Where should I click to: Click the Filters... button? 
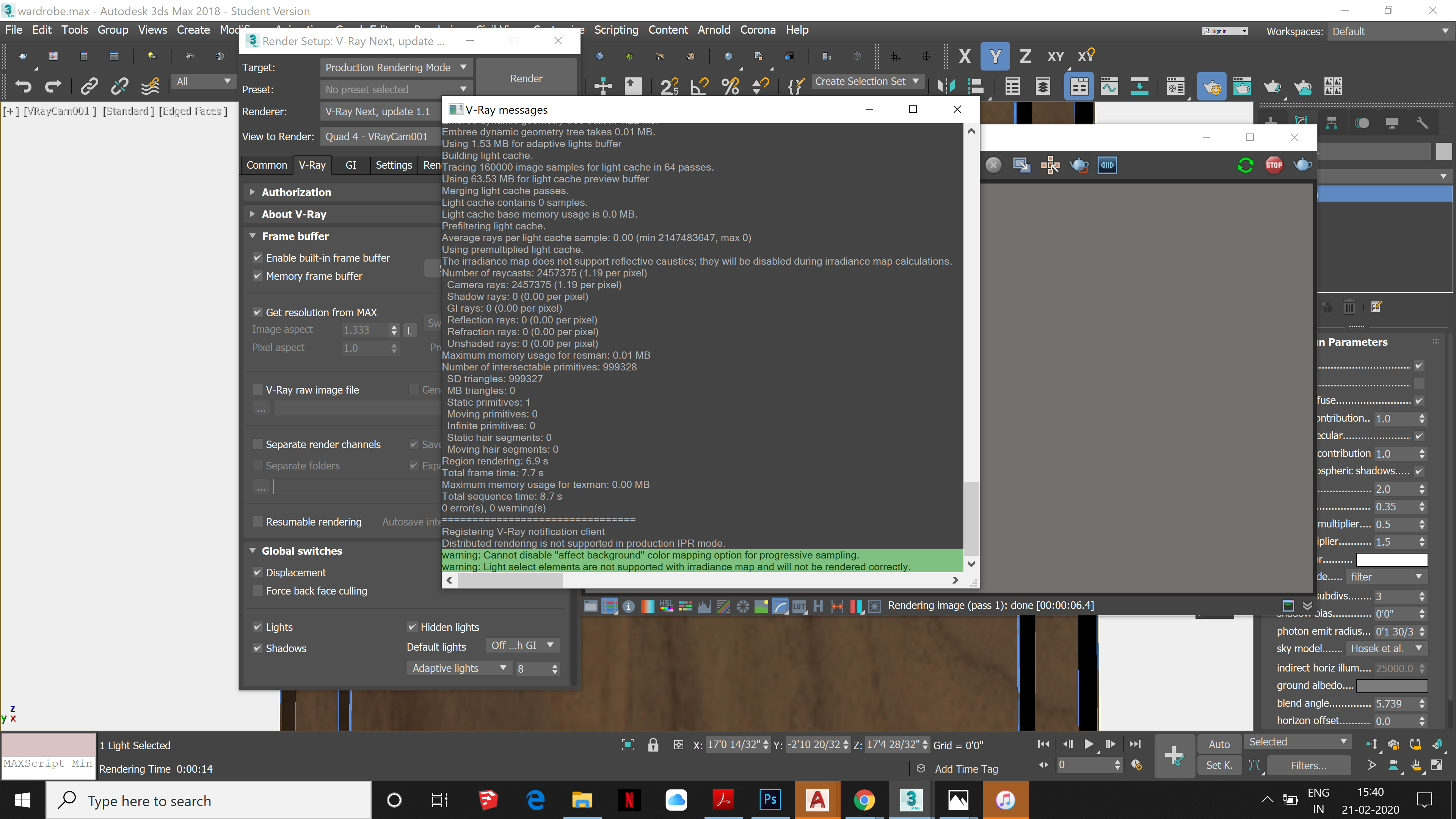1309,765
